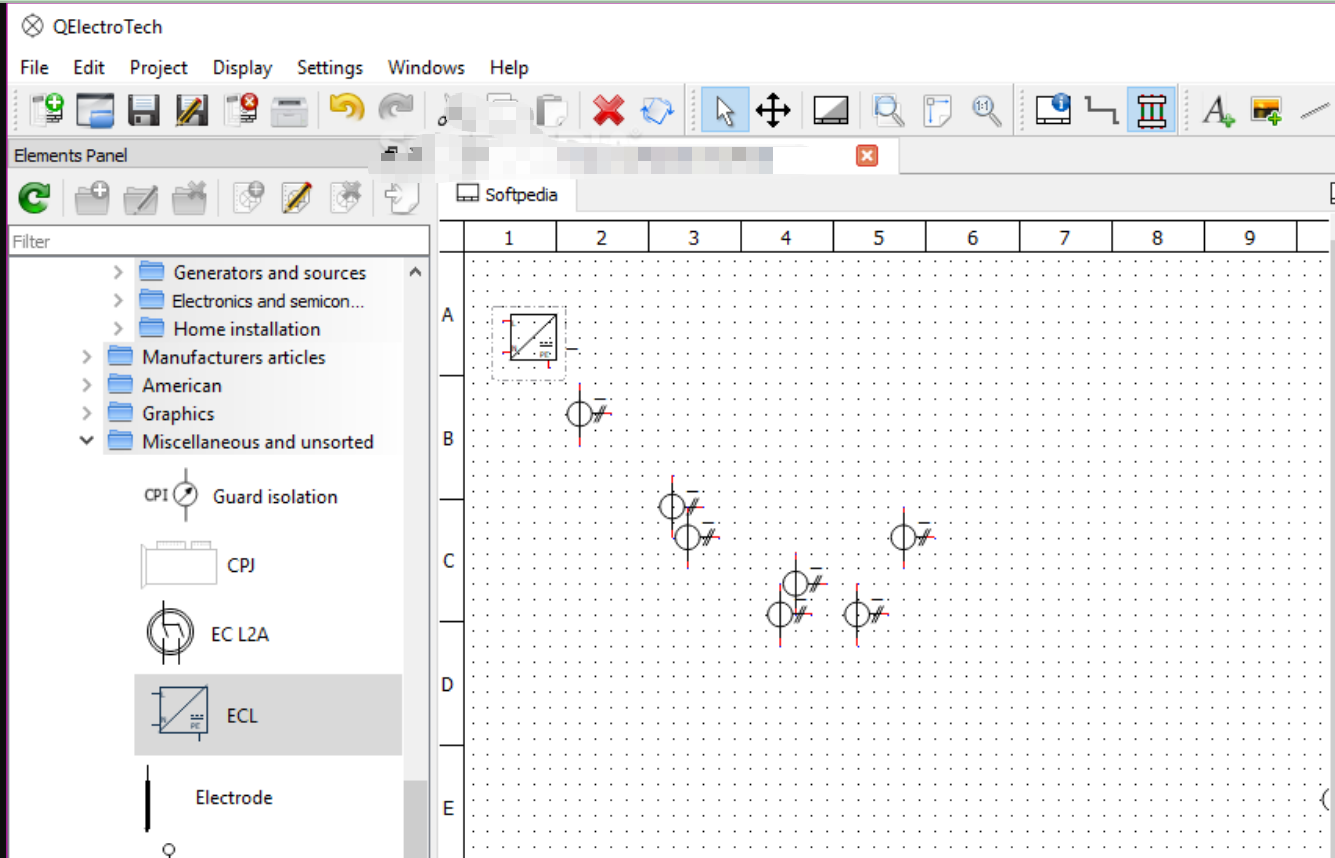Collapse the Miscellaneous and unsorted folder
Screen dimensions: 1335x858
pyautogui.click(x=86, y=441)
